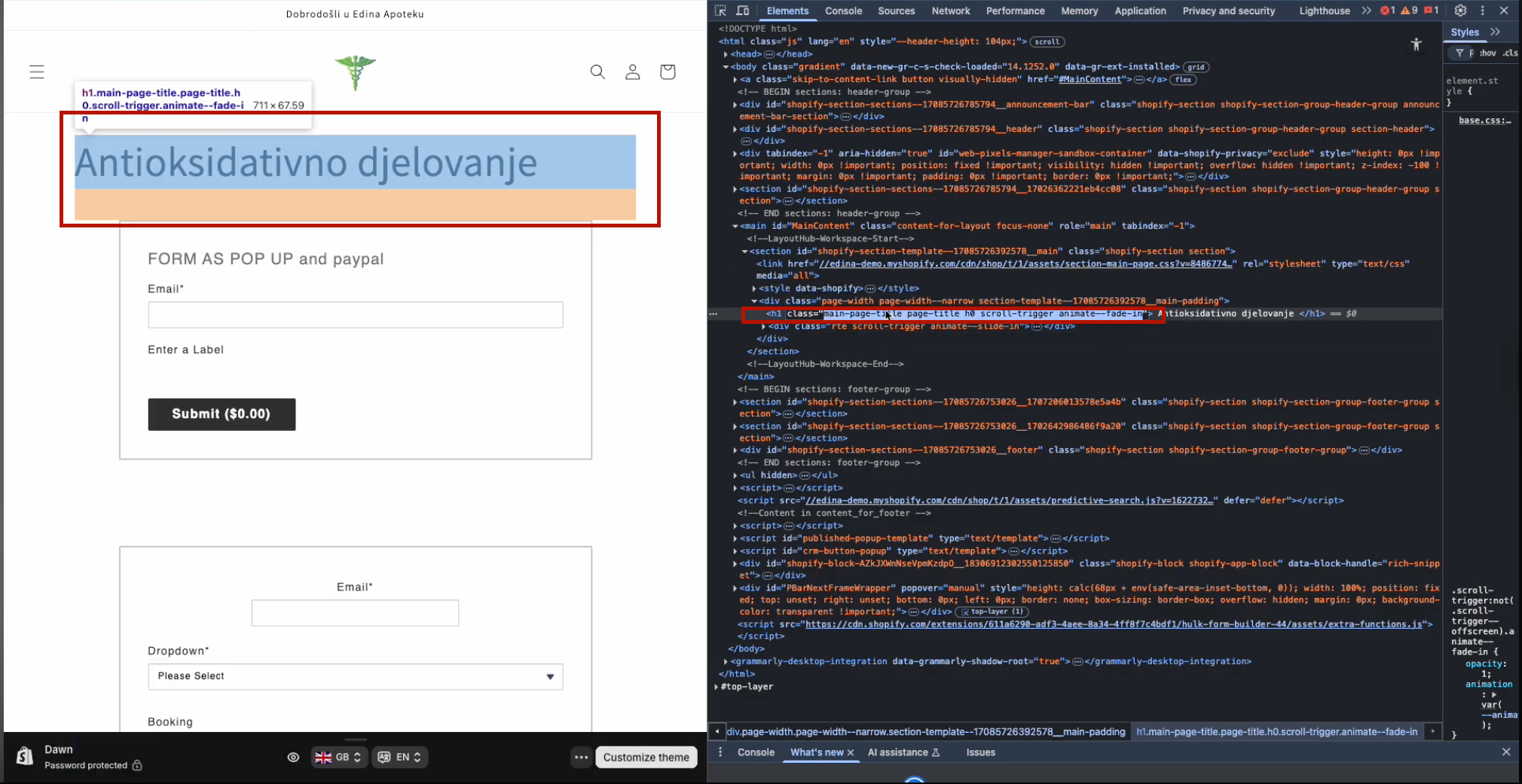The width and height of the screenshot is (1522, 784).
Task: Click the grid badge on body element
Action: click(x=1196, y=67)
